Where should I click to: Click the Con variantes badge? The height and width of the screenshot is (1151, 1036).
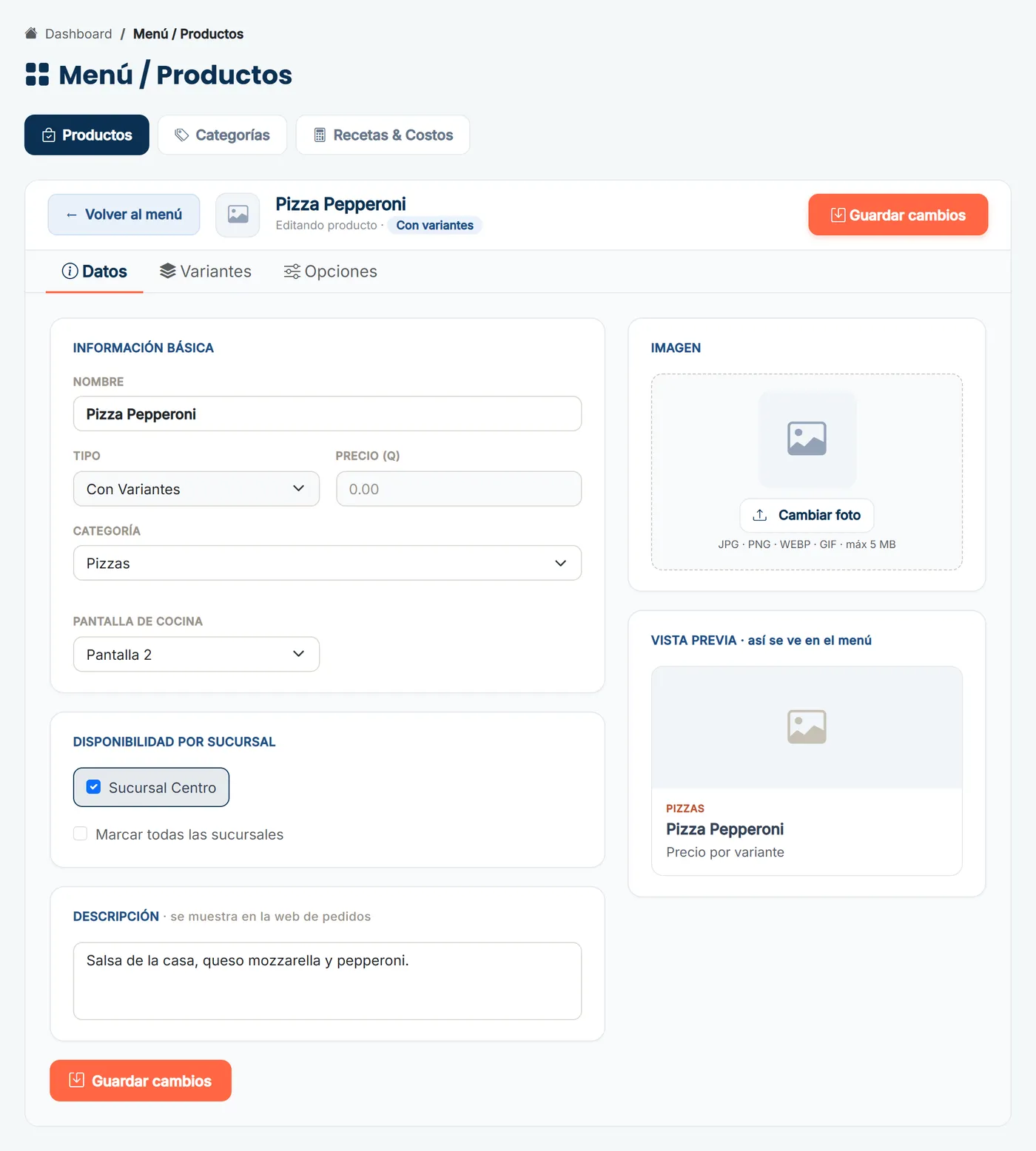click(435, 225)
